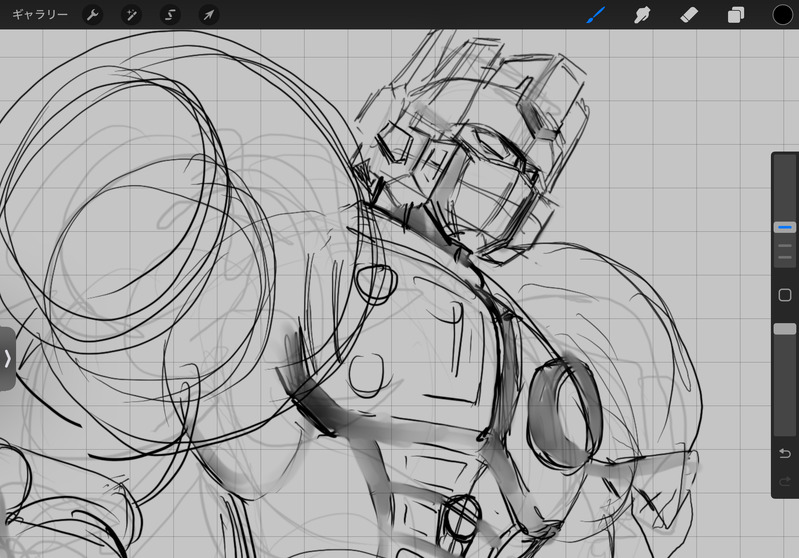The image size is (799, 558).
Task: Select the Smudge finger tool
Action: [642, 15]
